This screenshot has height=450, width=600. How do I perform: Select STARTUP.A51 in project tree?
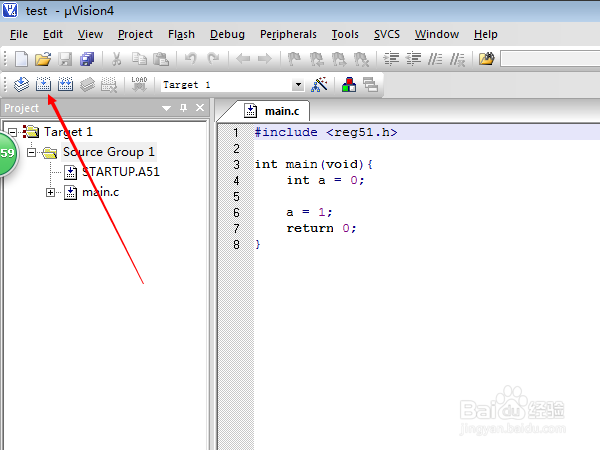tap(121, 172)
